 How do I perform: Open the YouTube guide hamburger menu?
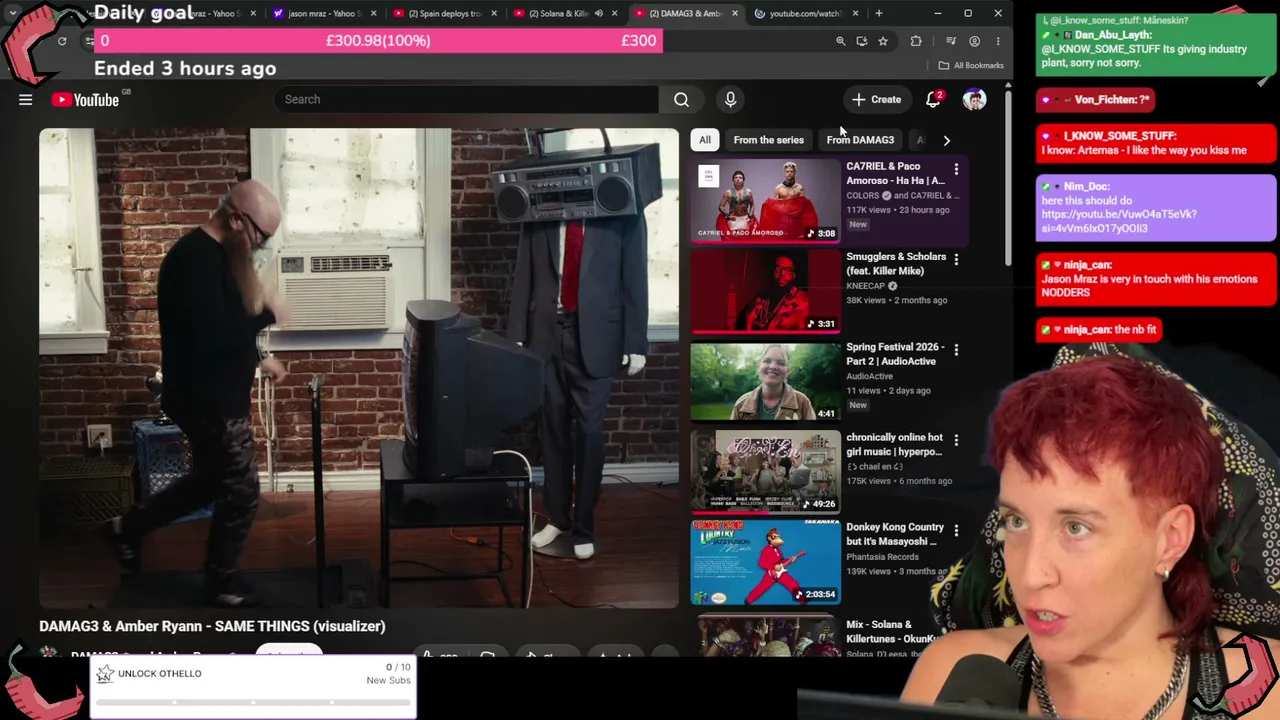(x=26, y=99)
